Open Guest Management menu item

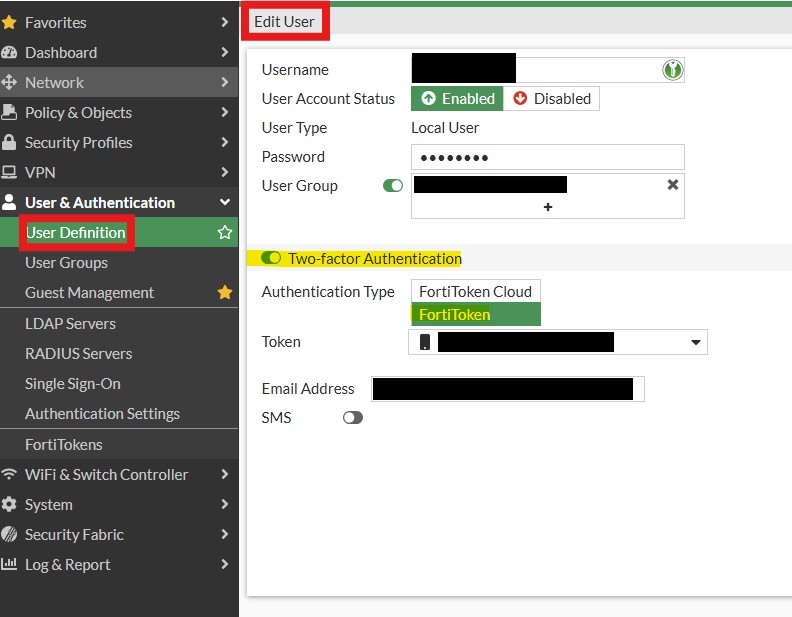click(x=119, y=292)
